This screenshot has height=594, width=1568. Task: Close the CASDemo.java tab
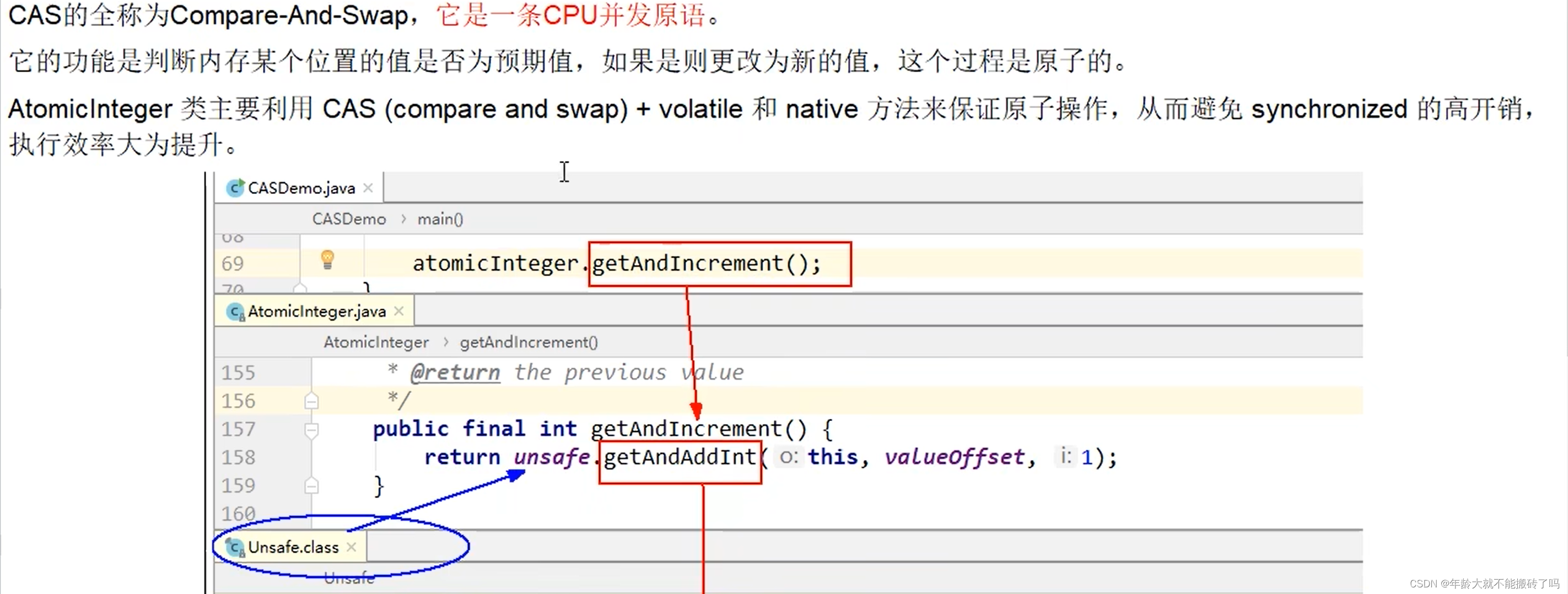(368, 188)
